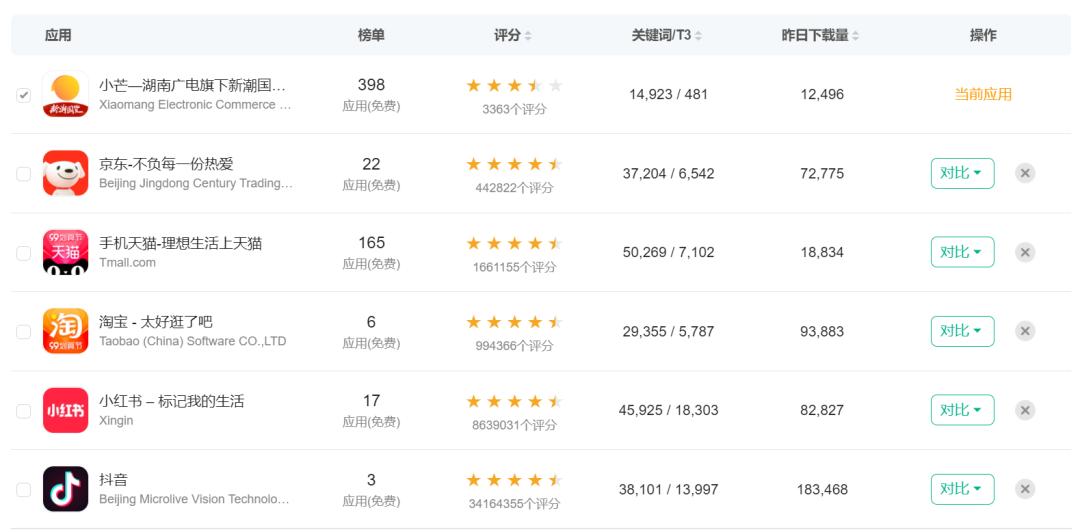Sort by the 评分 column header
This screenshot has width=1080, height=532.
point(512,35)
